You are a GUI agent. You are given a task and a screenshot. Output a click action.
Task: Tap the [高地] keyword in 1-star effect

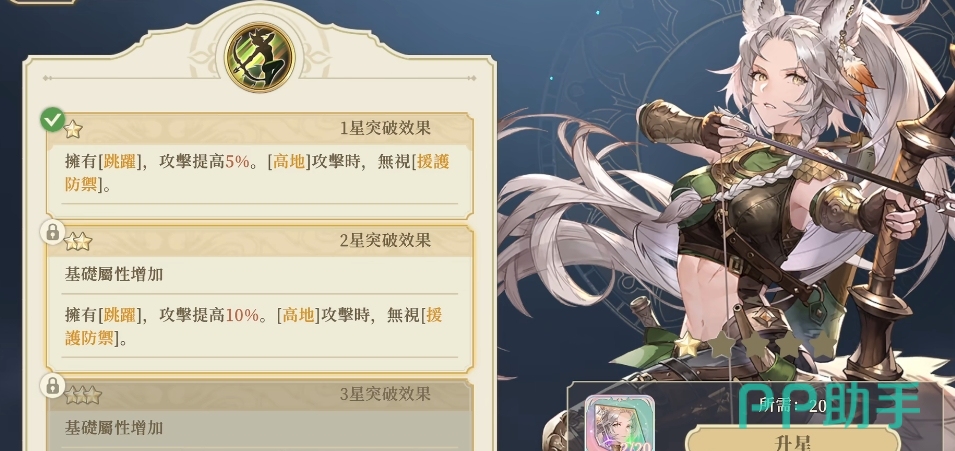coord(289,162)
